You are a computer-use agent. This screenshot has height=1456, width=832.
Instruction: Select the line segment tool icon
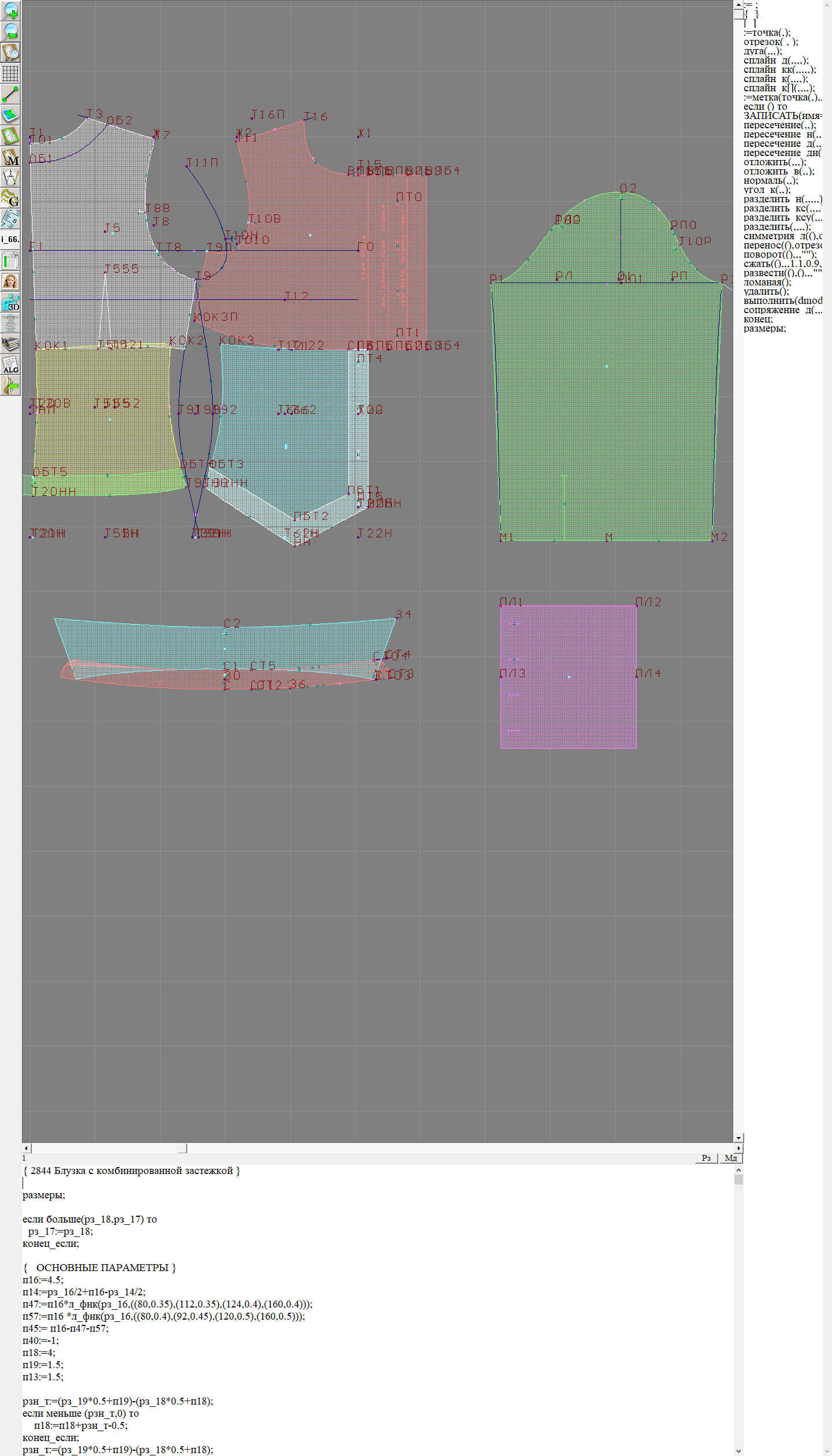click(x=10, y=94)
